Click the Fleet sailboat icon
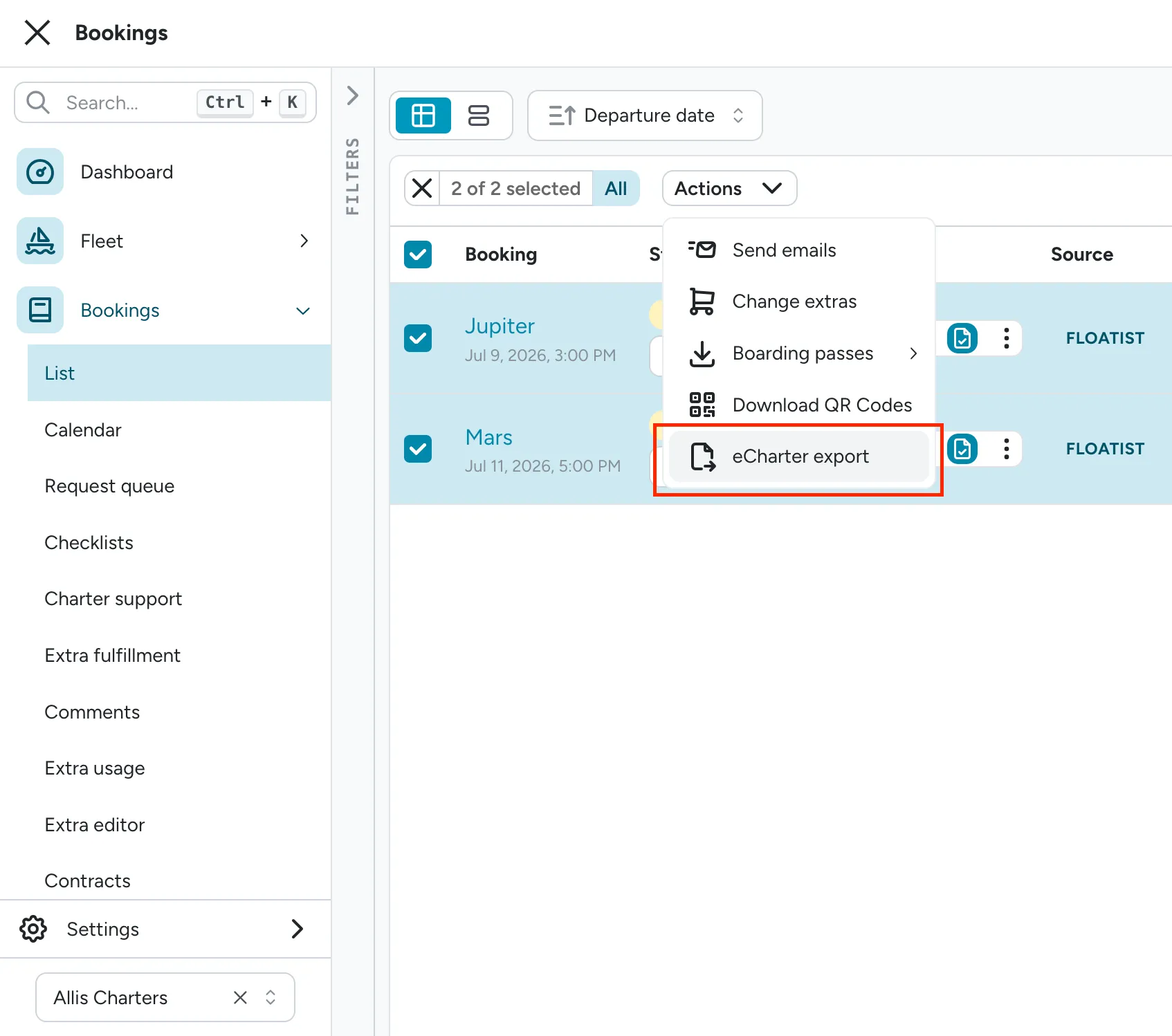 (40, 241)
